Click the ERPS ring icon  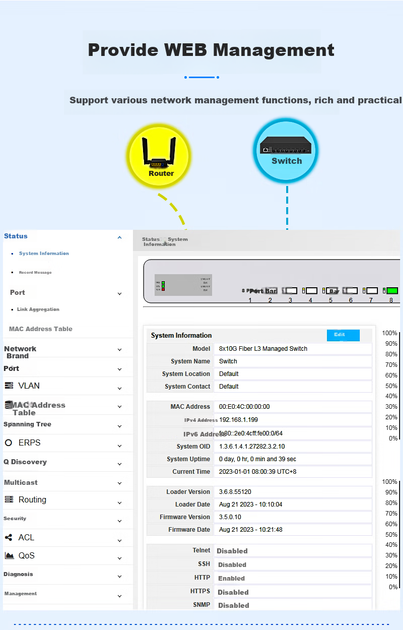[8, 443]
